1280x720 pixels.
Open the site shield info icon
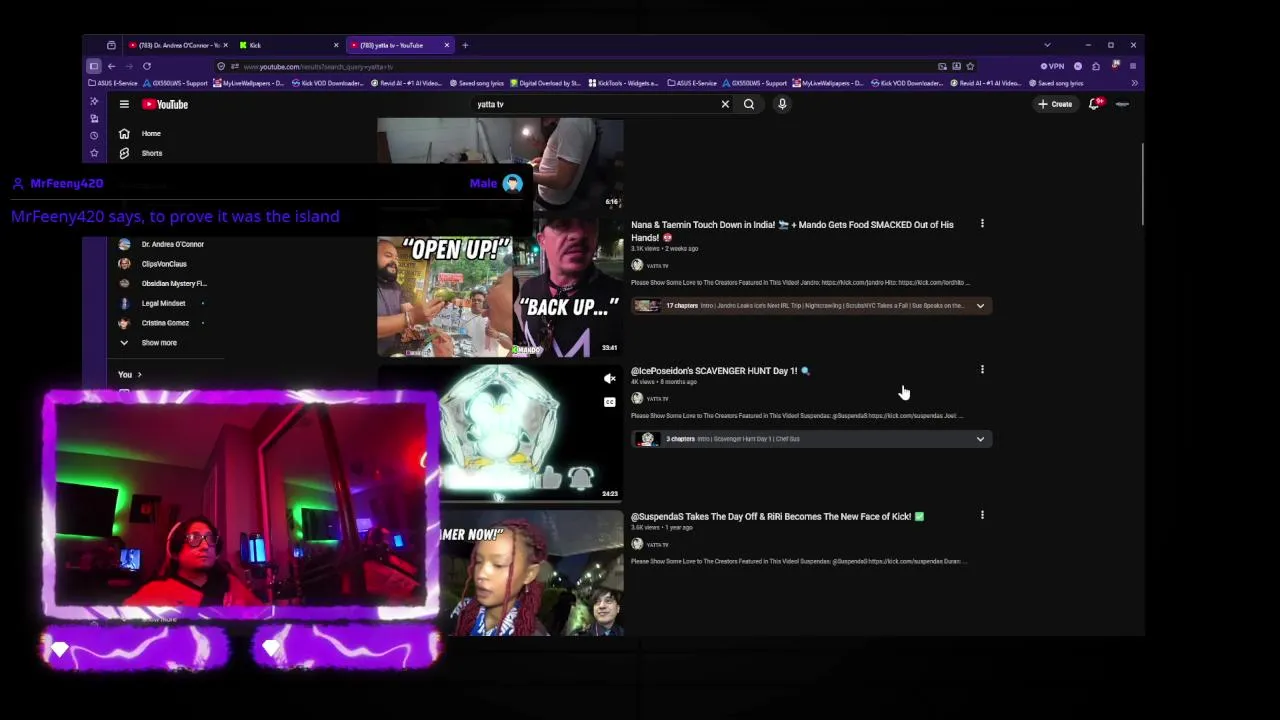pyautogui.click(x=221, y=66)
